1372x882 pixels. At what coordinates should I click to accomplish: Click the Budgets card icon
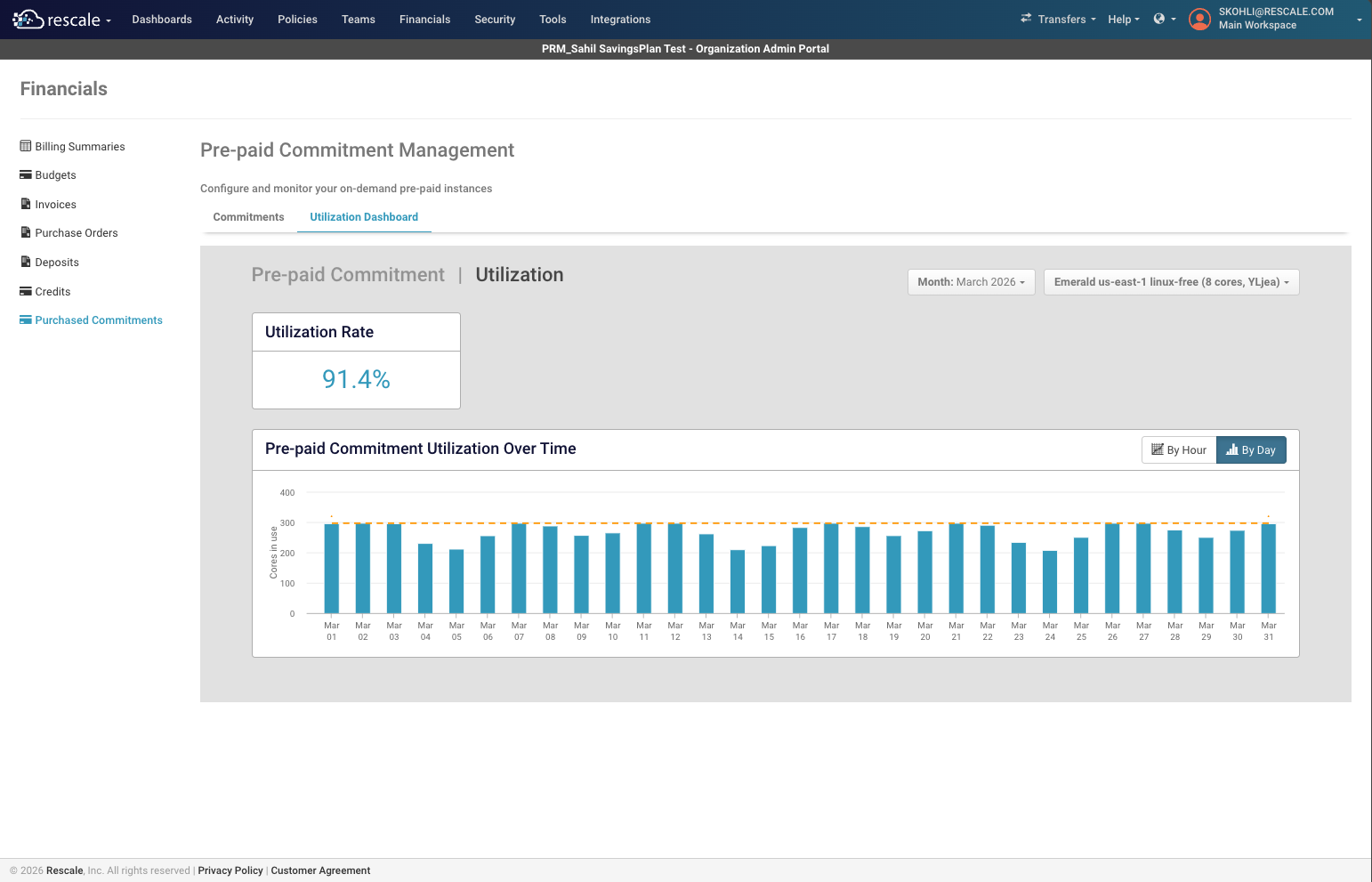click(26, 175)
